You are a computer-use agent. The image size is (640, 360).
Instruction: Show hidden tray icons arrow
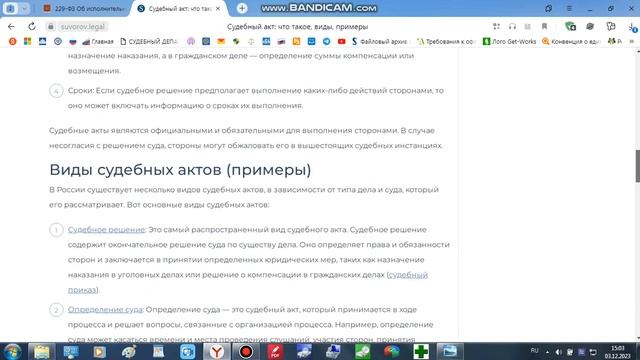[x=547, y=352]
